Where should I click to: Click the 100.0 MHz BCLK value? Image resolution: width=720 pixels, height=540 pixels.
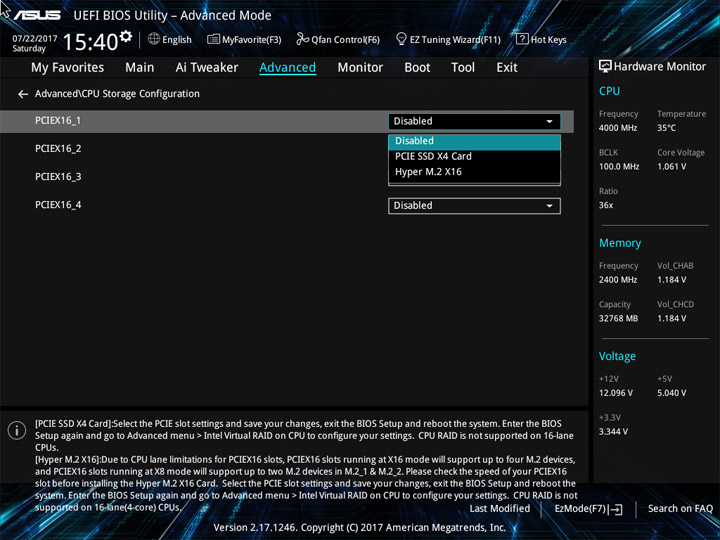(x=619, y=167)
